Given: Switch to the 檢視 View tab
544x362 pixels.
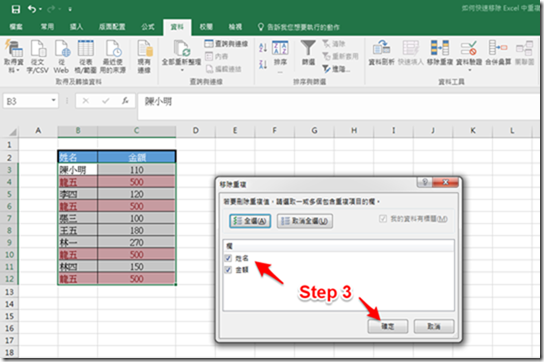Looking at the screenshot, I should coord(235,27).
